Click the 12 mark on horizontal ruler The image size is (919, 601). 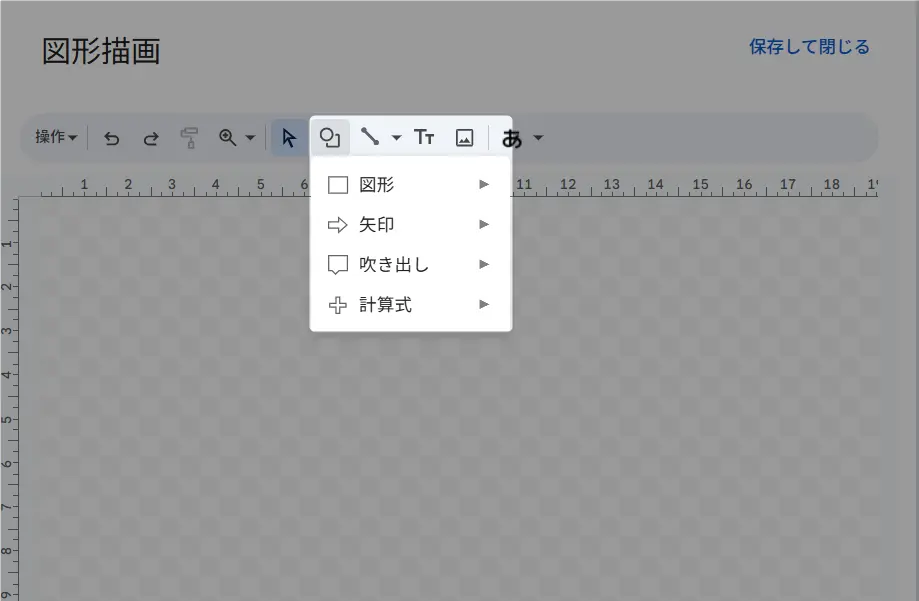[x=567, y=184]
